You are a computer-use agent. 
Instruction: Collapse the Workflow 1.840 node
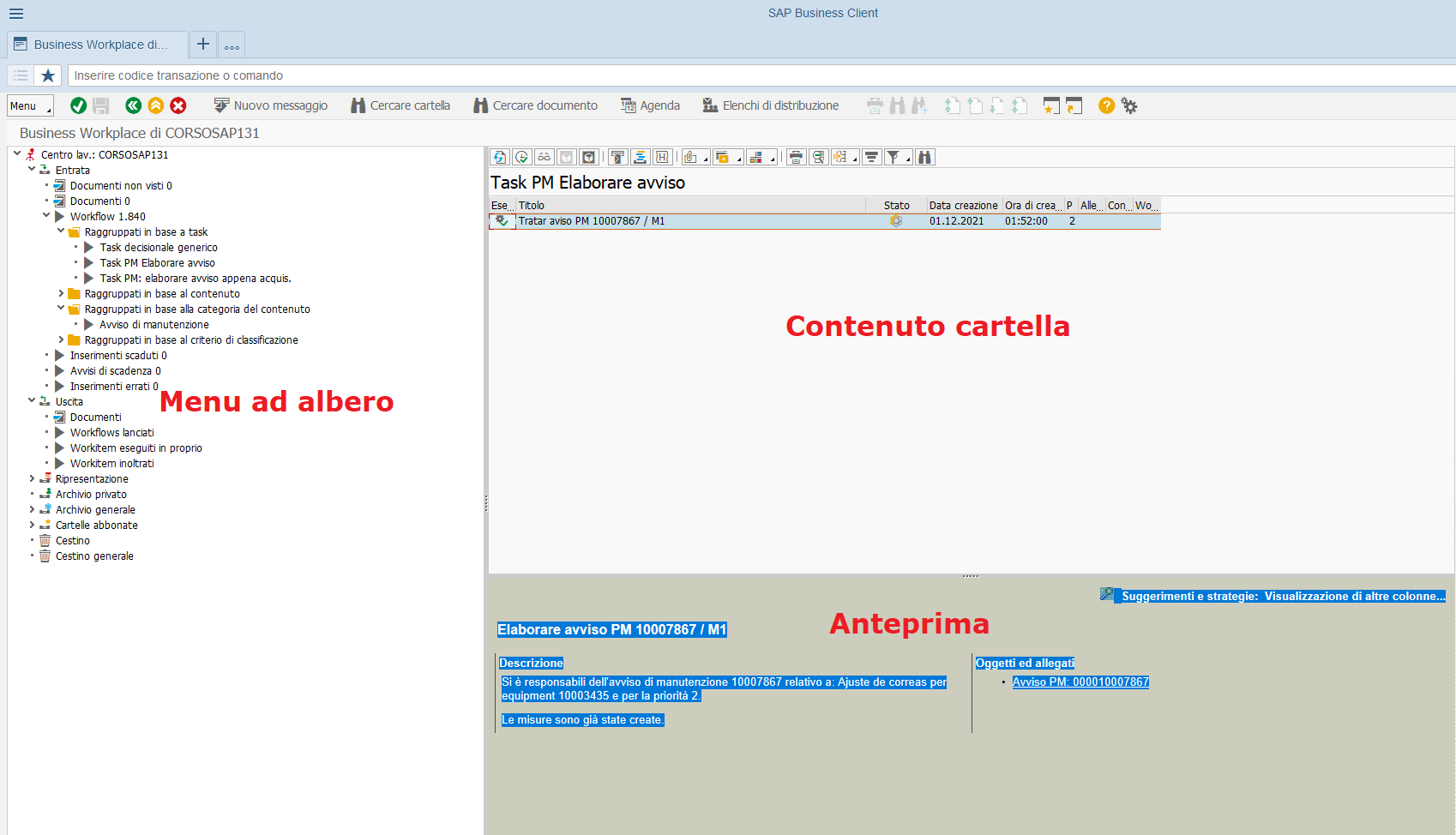pos(46,215)
